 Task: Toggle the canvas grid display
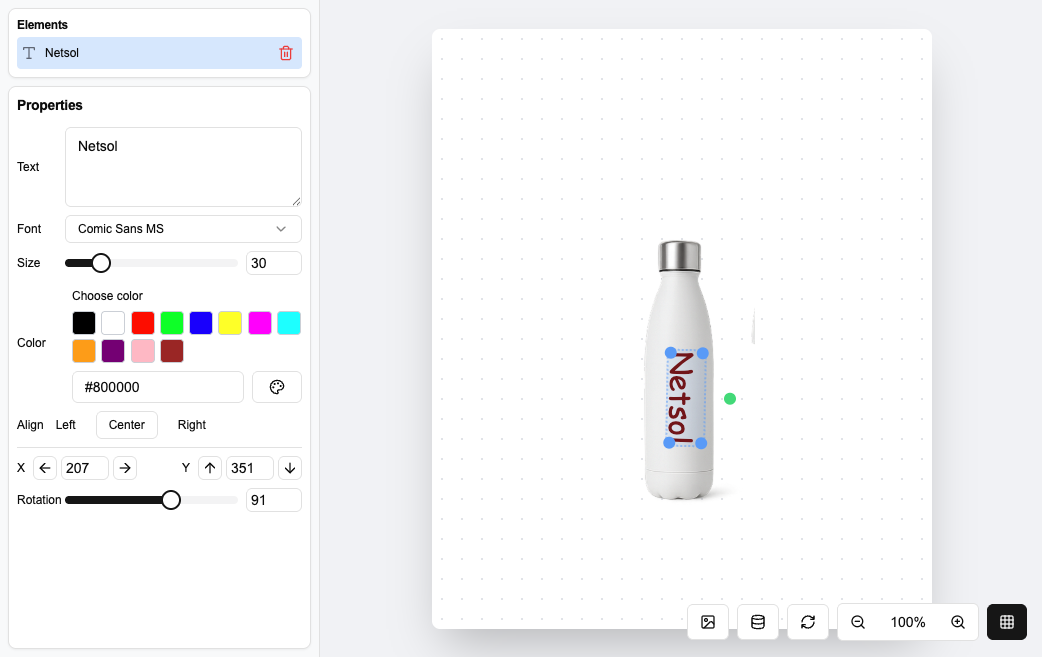(x=1007, y=622)
